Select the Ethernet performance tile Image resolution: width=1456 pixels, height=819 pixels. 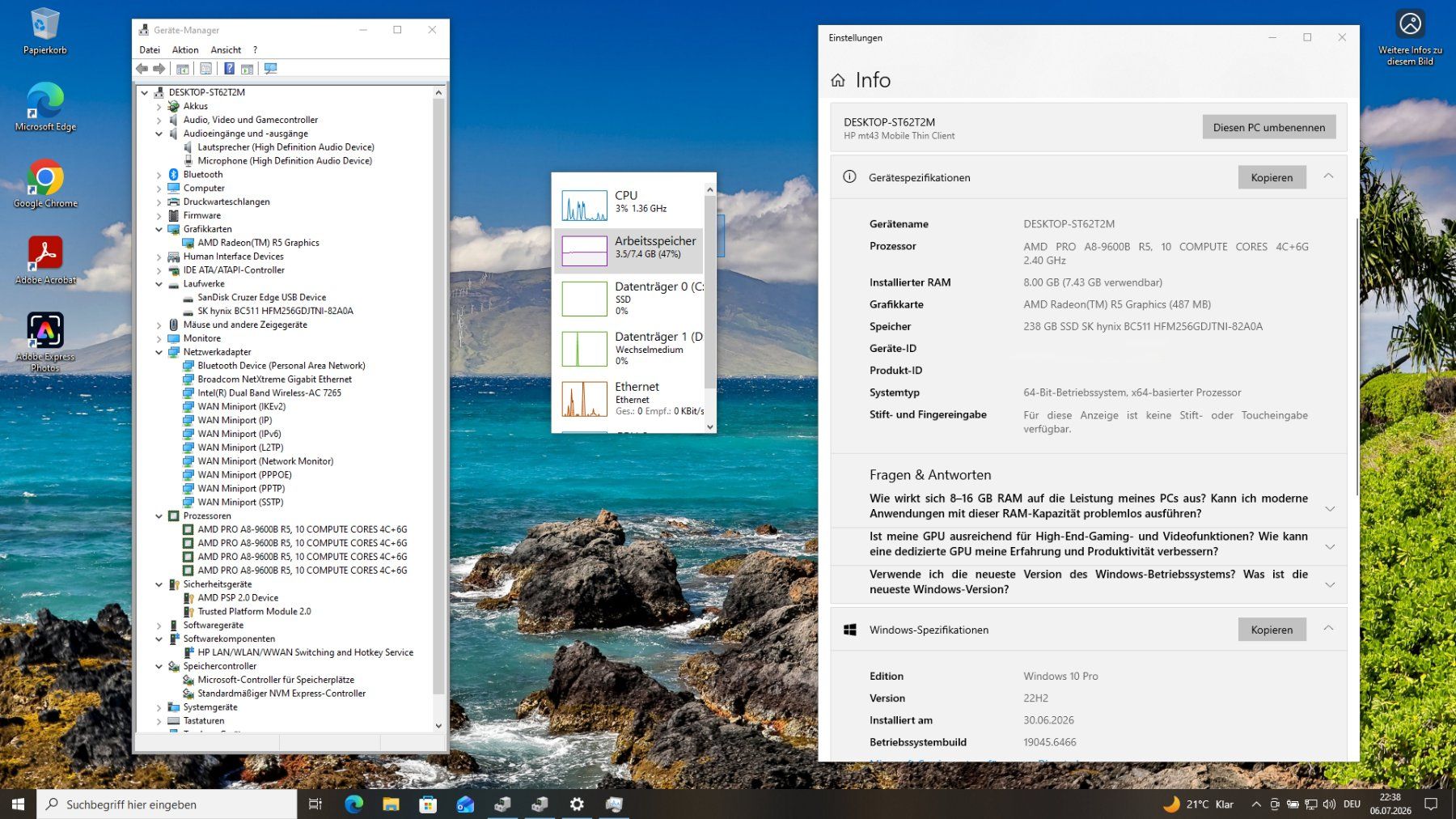tap(629, 399)
